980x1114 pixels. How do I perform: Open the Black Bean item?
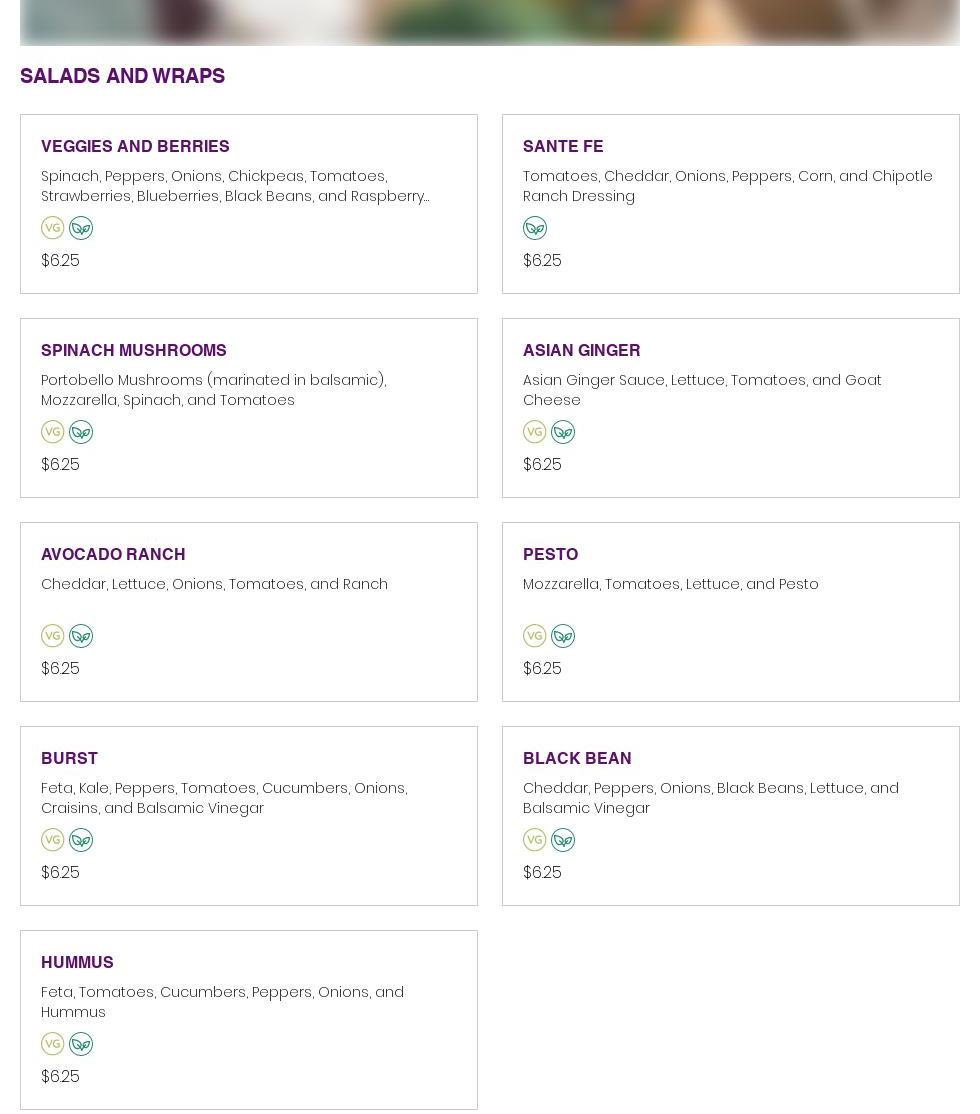(577, 758)
